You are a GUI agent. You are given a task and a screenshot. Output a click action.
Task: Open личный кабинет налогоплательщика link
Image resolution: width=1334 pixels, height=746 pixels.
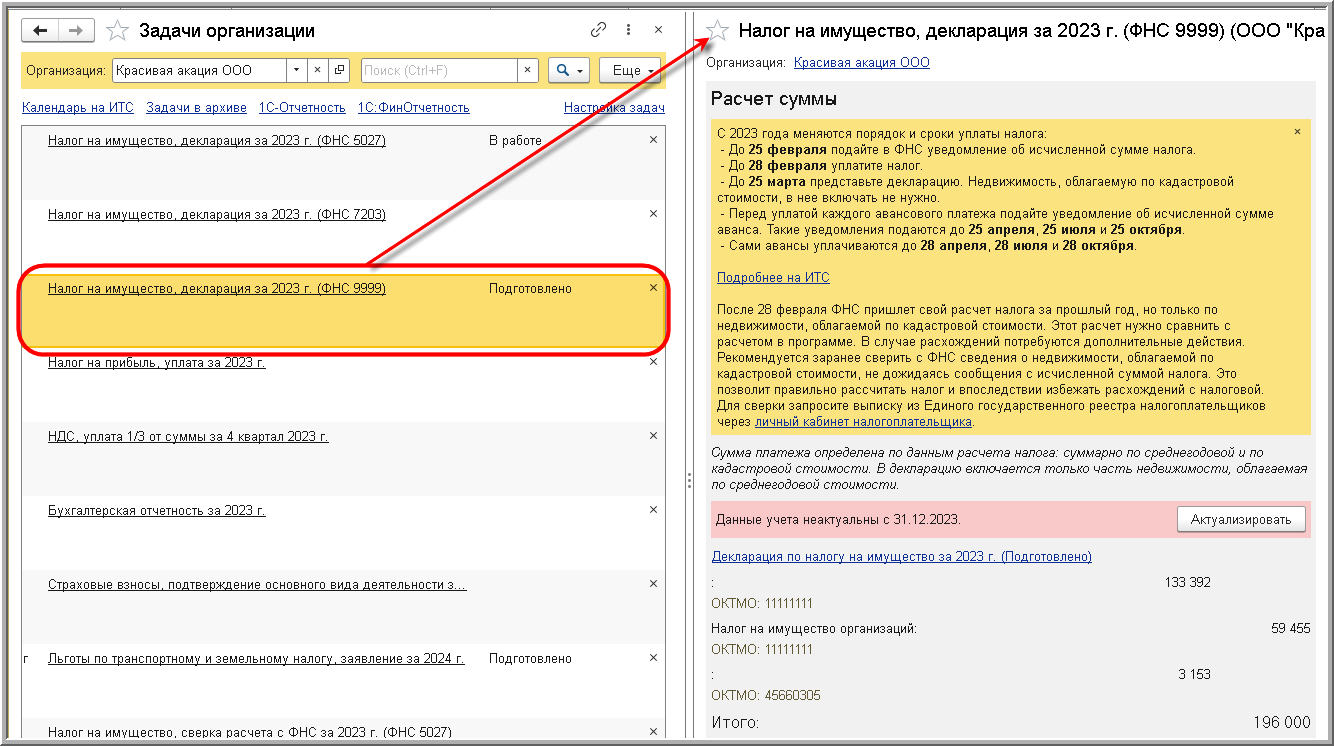tap(864, 422)
